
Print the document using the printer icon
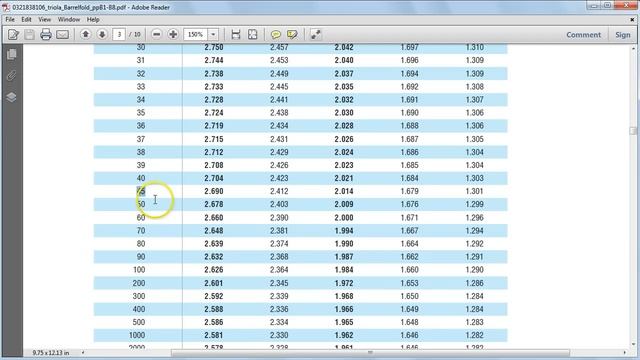tap(46, 35)
